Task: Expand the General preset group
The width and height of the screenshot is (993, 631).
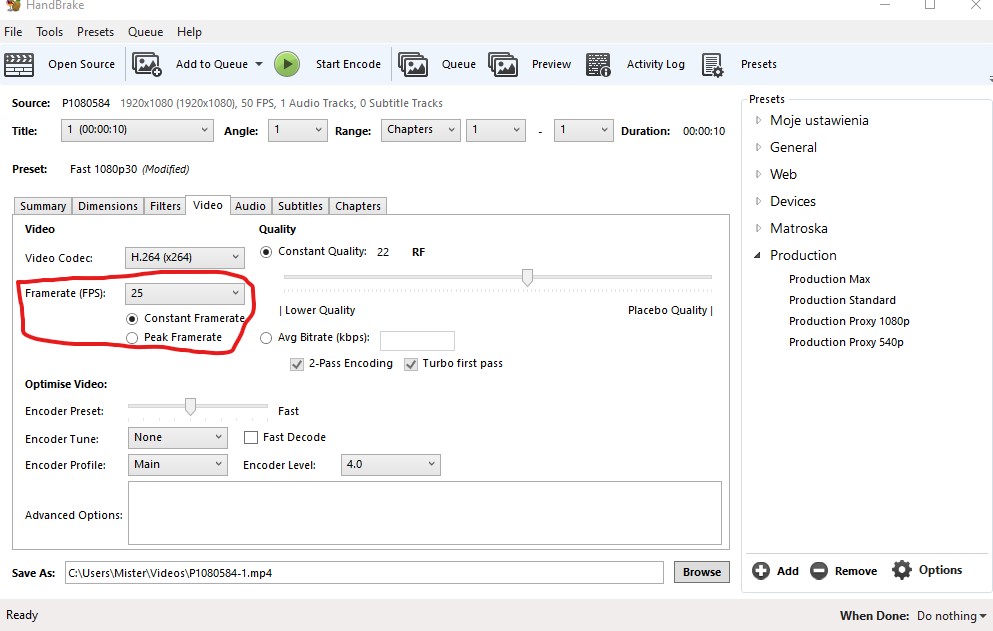Action: [758, 147]
